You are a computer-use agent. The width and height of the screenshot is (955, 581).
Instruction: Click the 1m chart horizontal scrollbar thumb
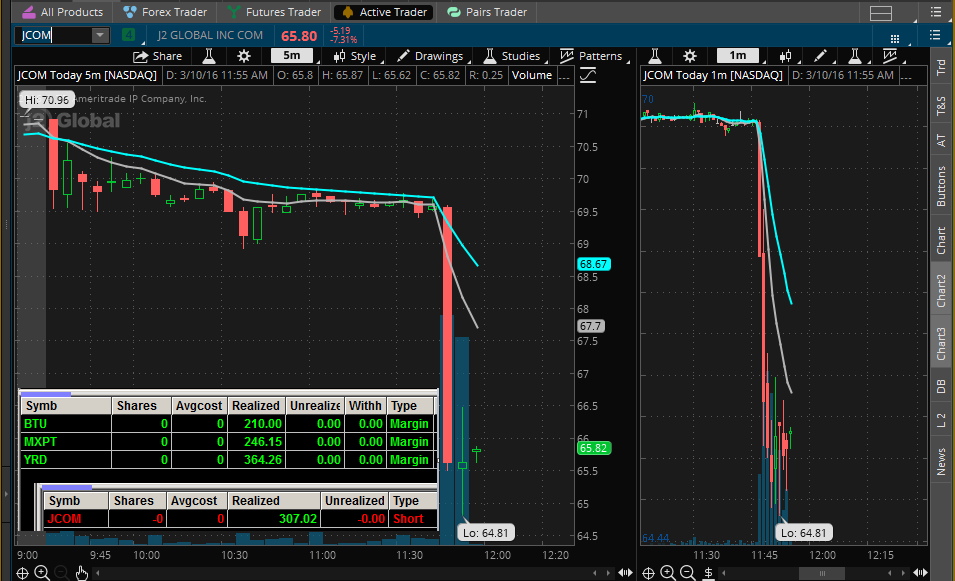pos(822,573)
